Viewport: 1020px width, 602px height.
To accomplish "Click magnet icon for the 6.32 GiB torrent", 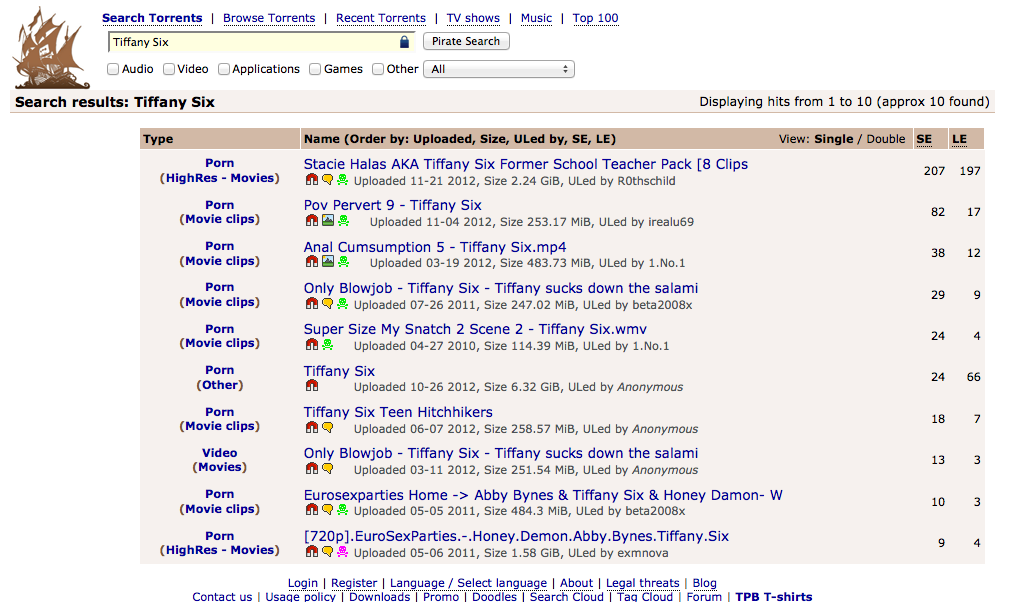I will 312,385.
